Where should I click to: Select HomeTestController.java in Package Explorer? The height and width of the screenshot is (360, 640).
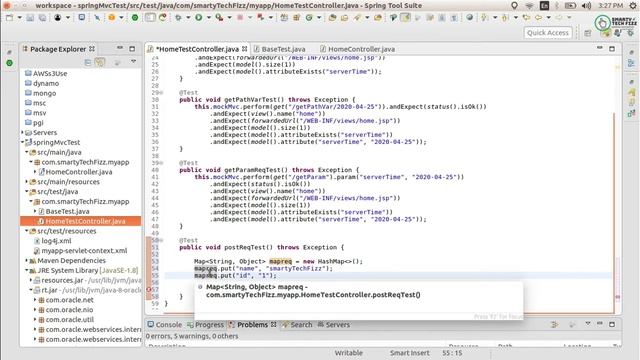[x=81, y=221]
